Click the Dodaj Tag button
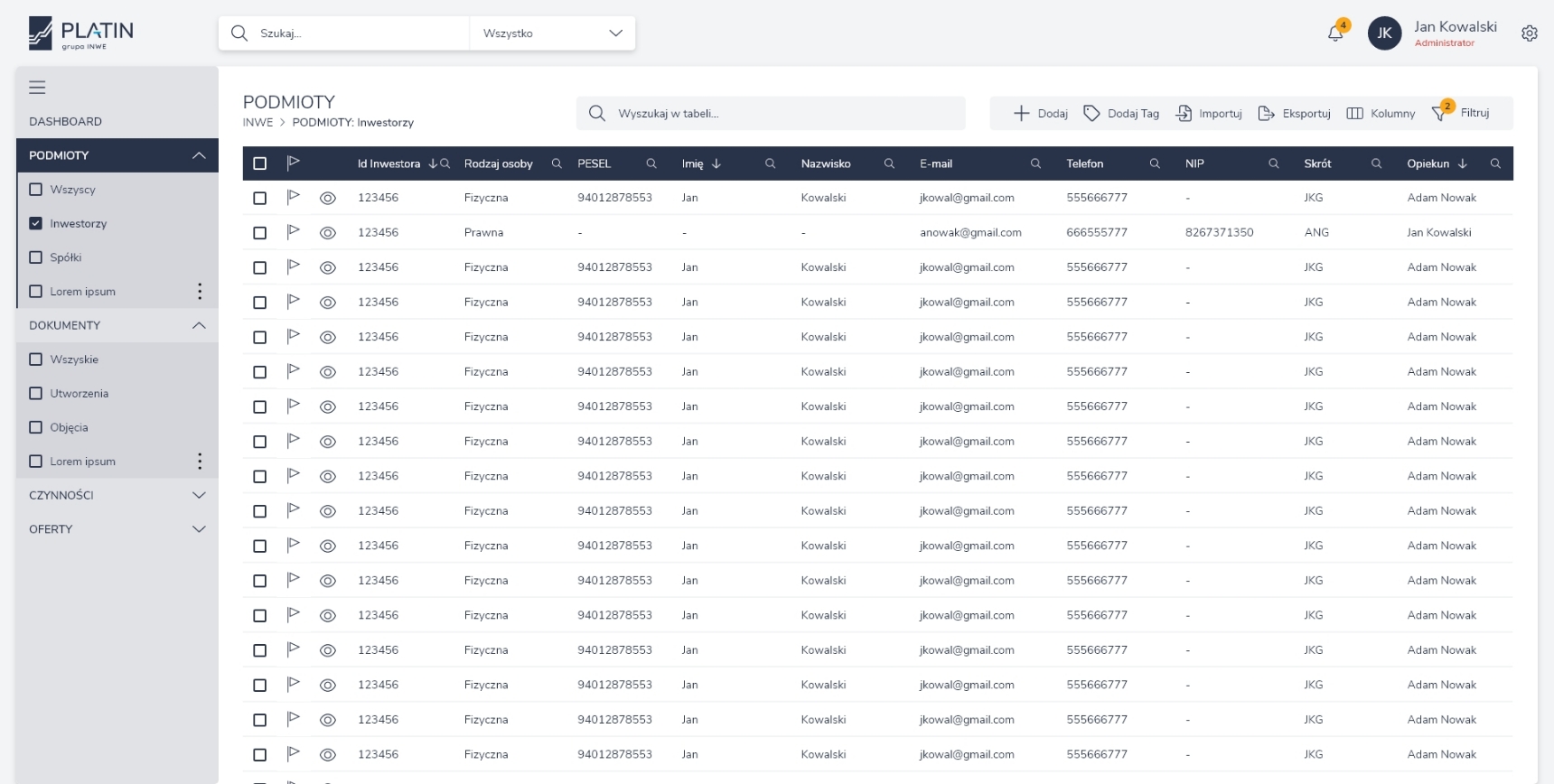 (x=1121, y=114)
